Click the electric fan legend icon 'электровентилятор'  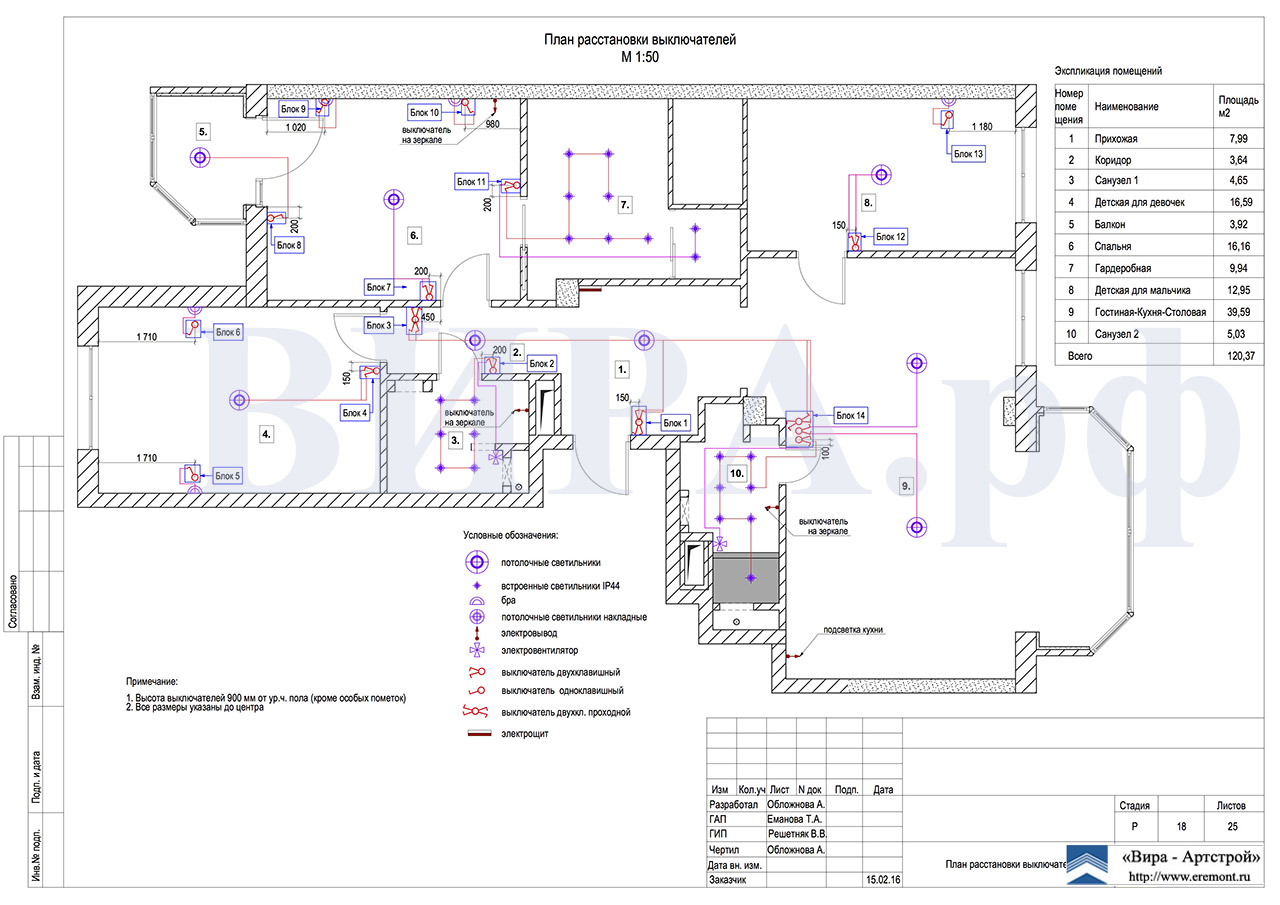(477, 650)
